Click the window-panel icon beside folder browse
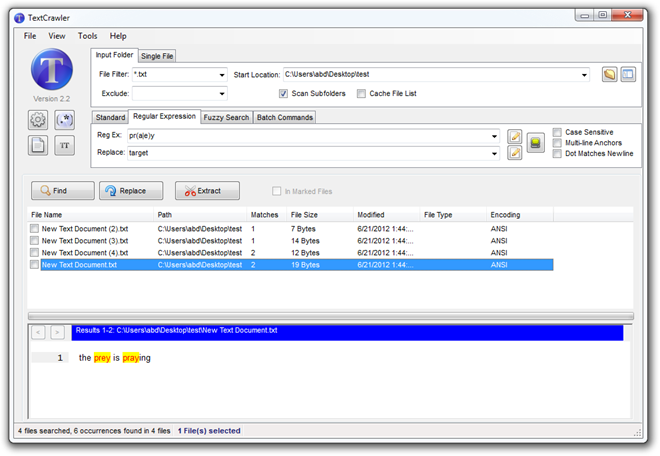Image resolution: width=660 pixels, height=456 pixels. point(628,74)
